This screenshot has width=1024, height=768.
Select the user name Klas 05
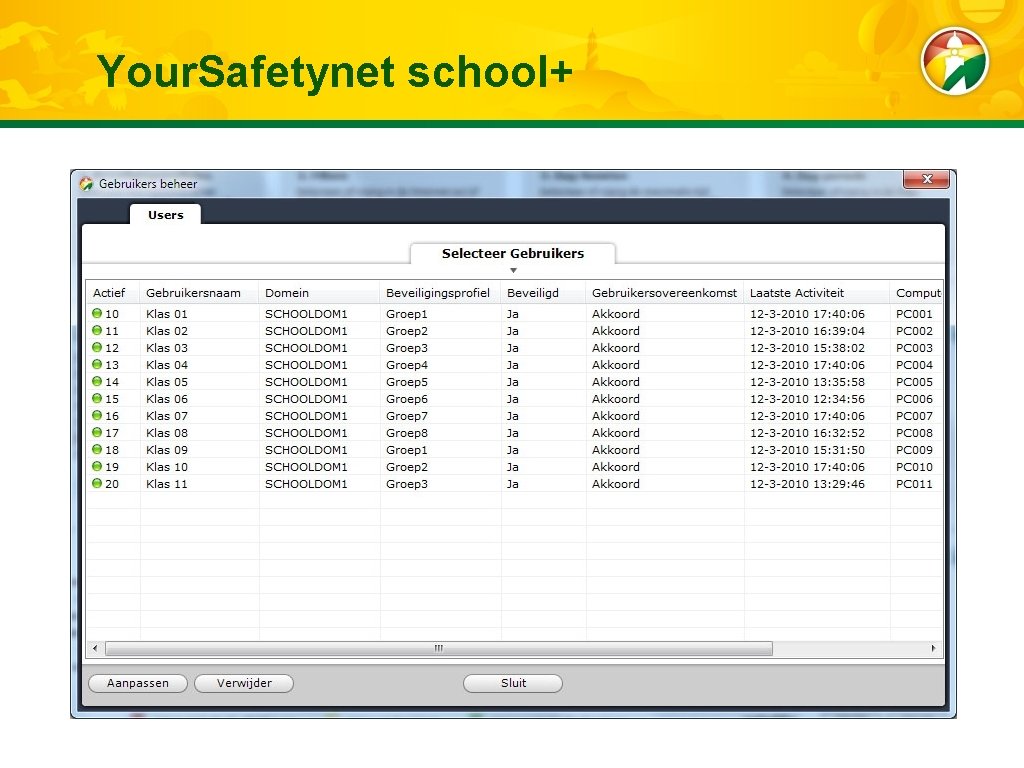167,382
